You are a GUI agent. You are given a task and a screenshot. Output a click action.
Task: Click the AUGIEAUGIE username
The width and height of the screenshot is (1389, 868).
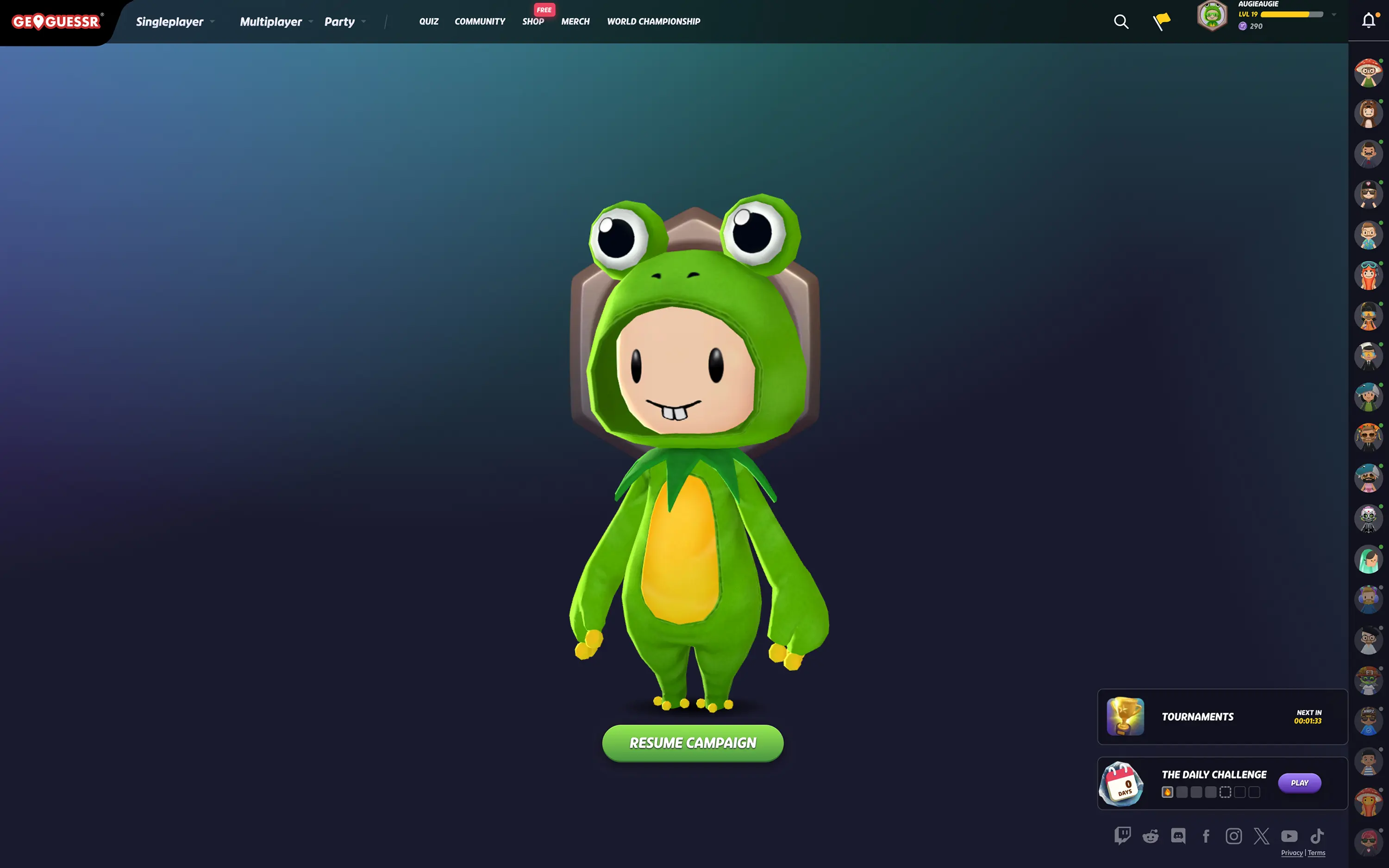tap(1258, 4)
